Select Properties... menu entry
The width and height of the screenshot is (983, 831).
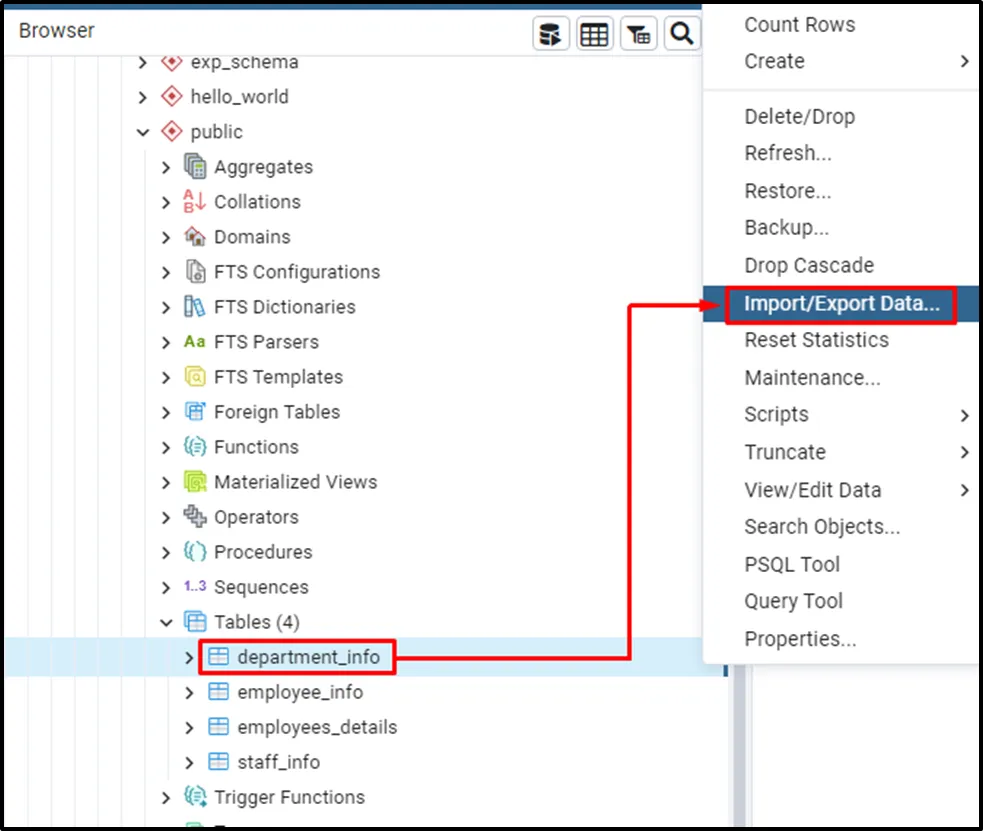(800, 639)
